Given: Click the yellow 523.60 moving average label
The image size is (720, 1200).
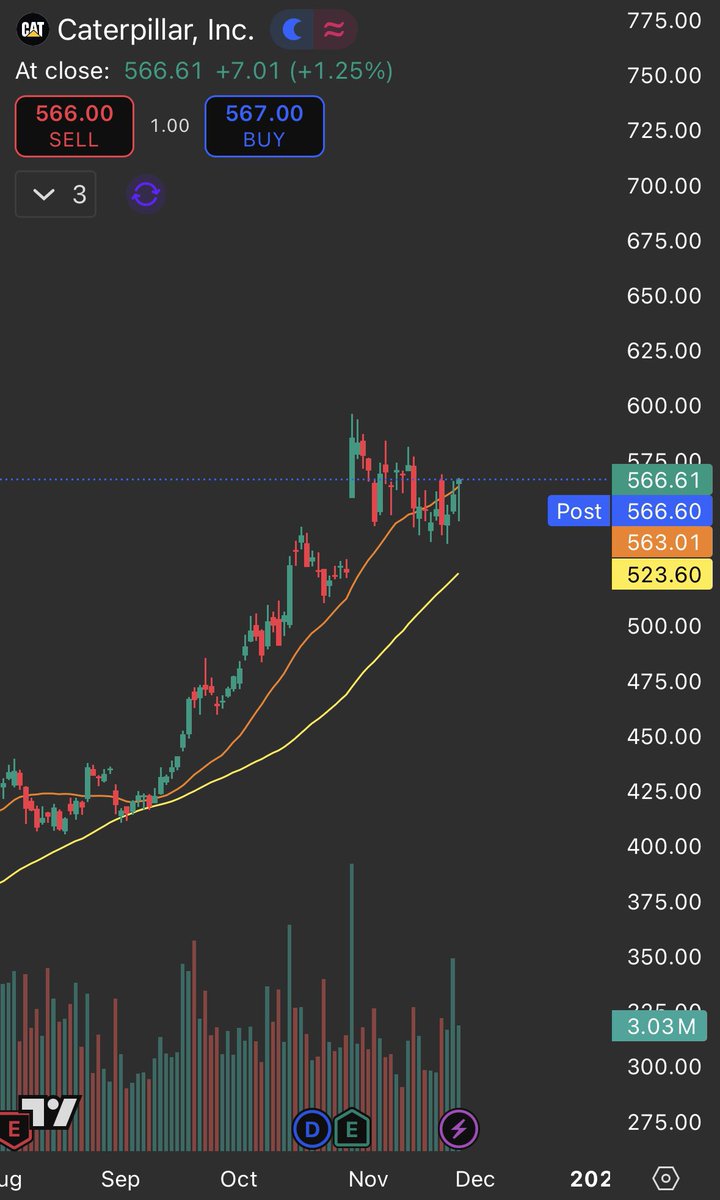Looking at the screenshot, I should pyautogui.click(x=662, y=574).
